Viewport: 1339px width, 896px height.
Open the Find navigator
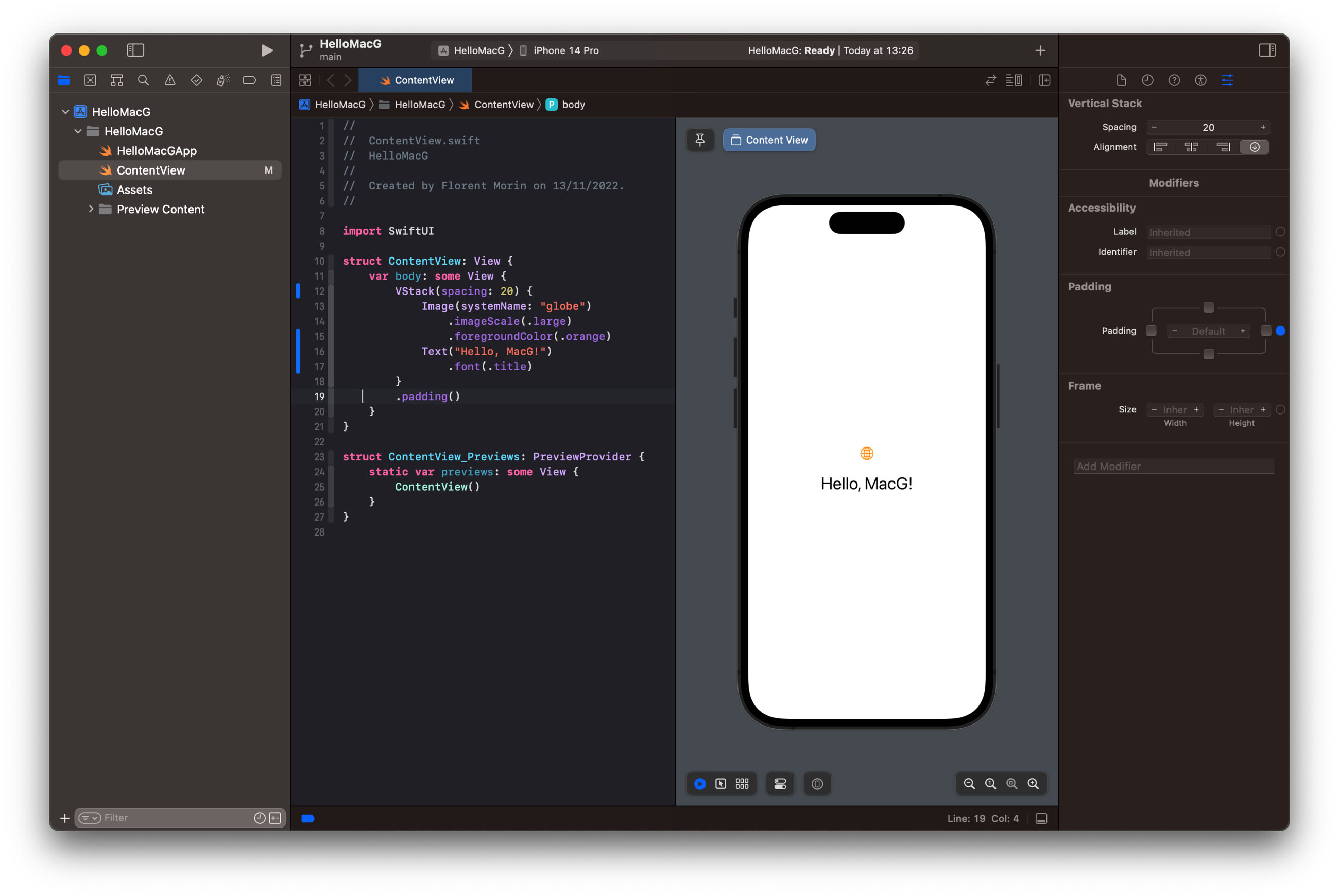[143, 80]
